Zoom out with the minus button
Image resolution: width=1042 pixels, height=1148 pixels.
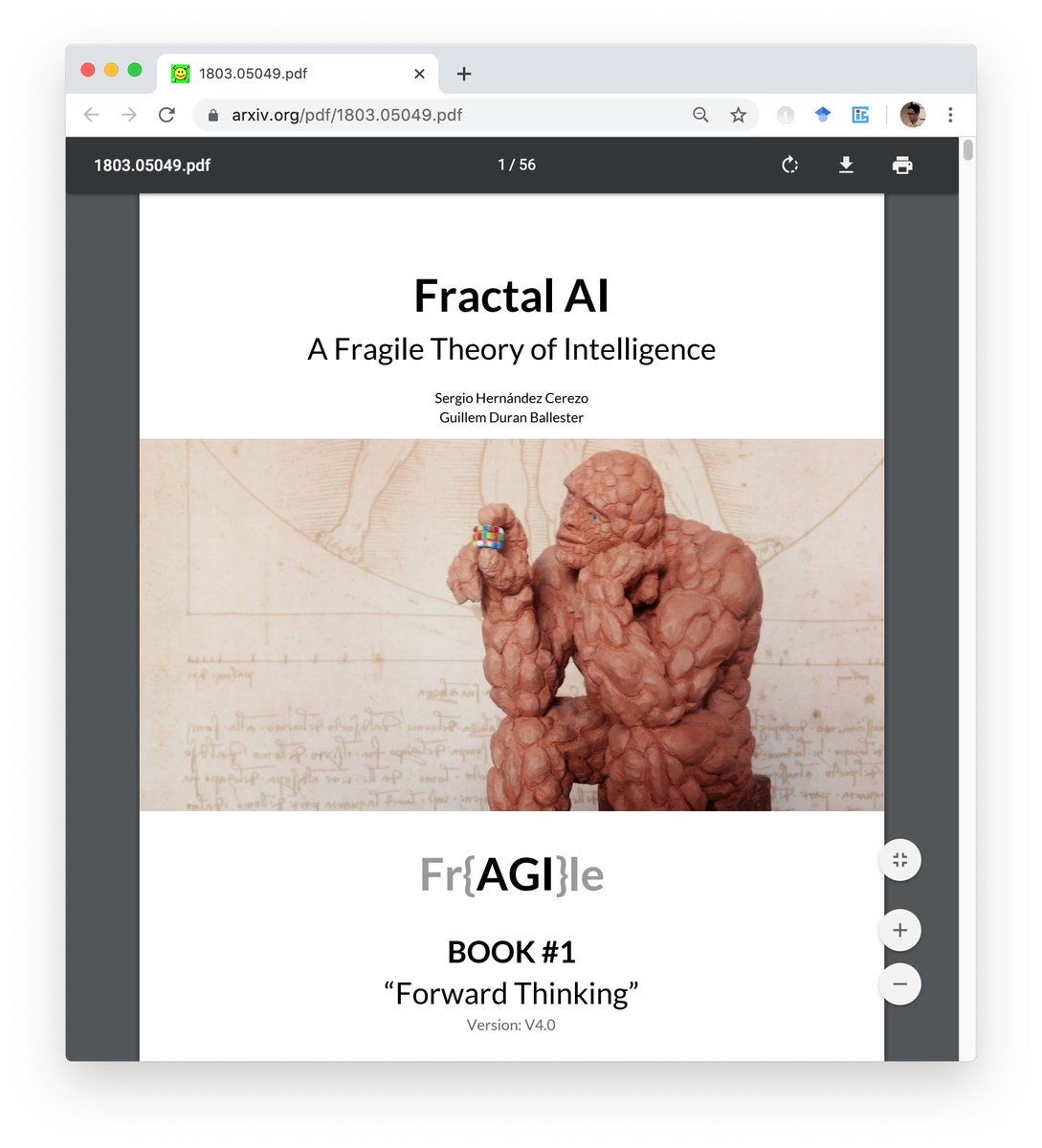pos(900,983)
